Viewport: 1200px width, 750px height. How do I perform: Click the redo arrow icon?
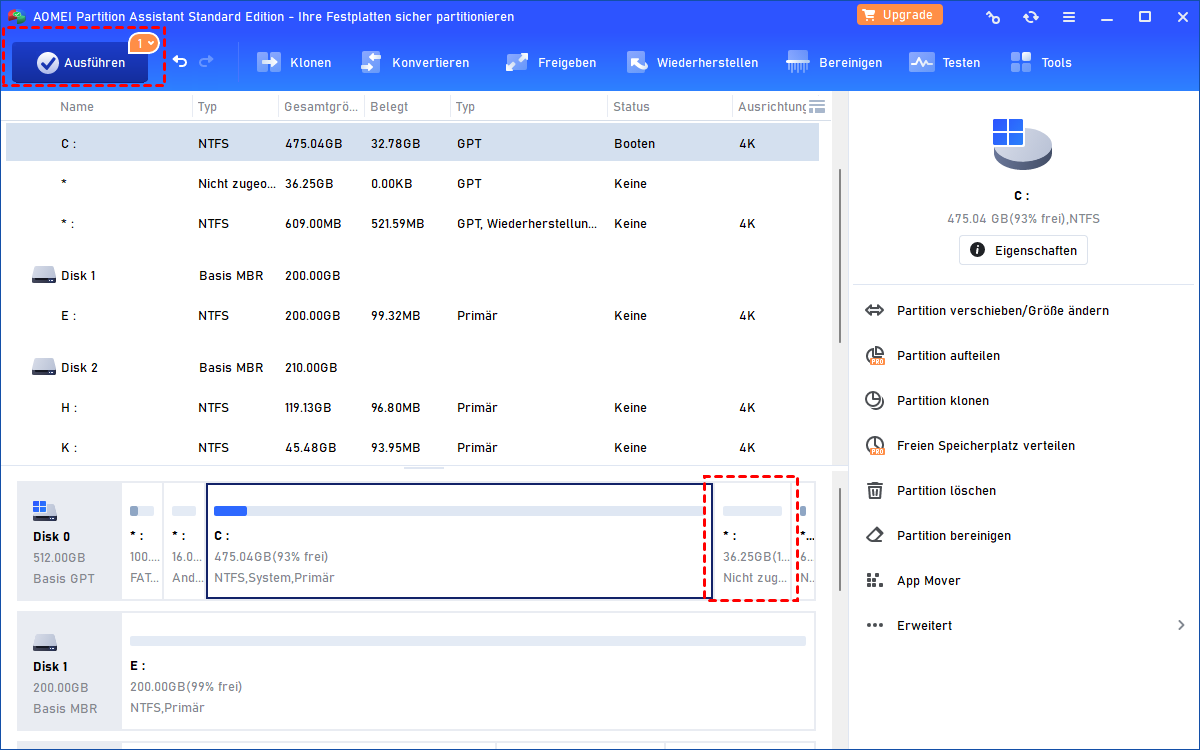tap(206, 62)
